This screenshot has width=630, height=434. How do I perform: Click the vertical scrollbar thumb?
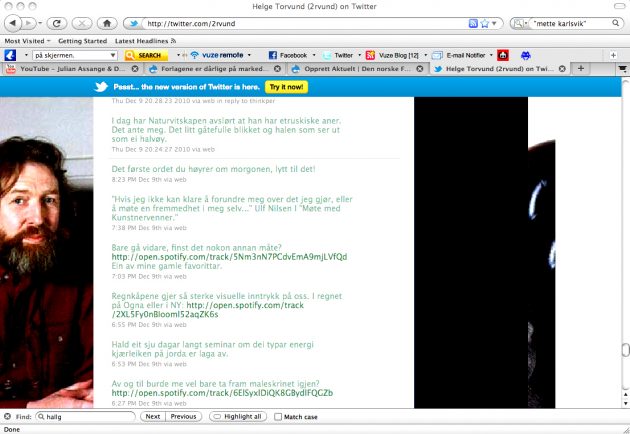click(626, 350)
